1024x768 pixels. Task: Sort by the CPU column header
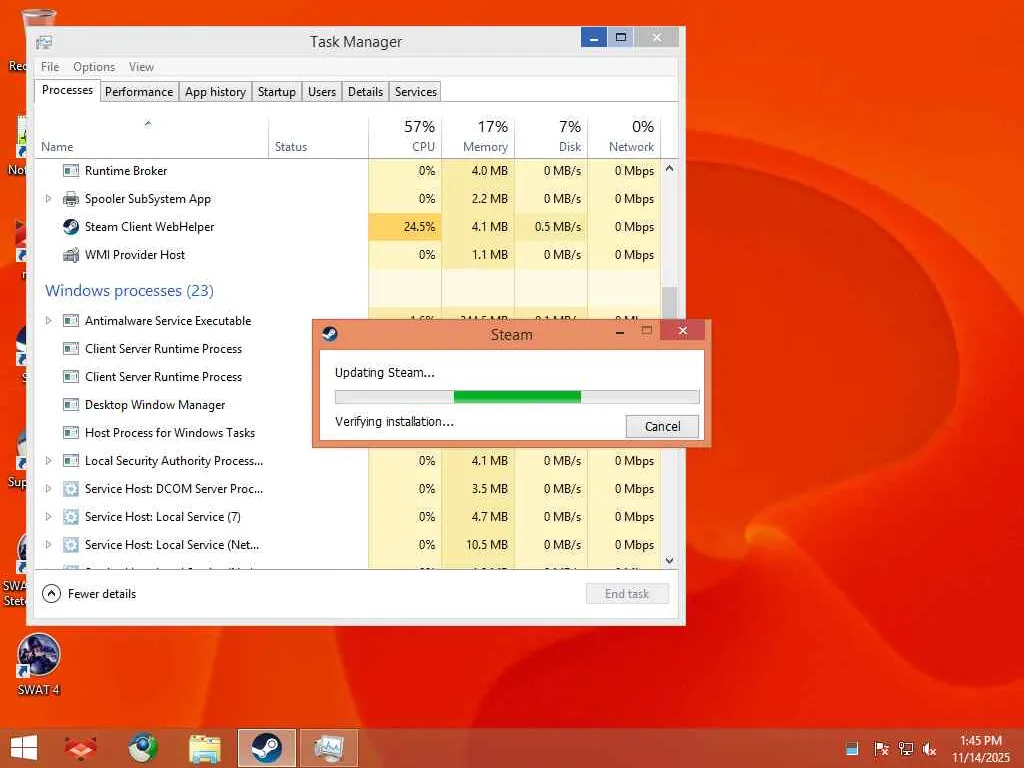[x=406, y=137]
